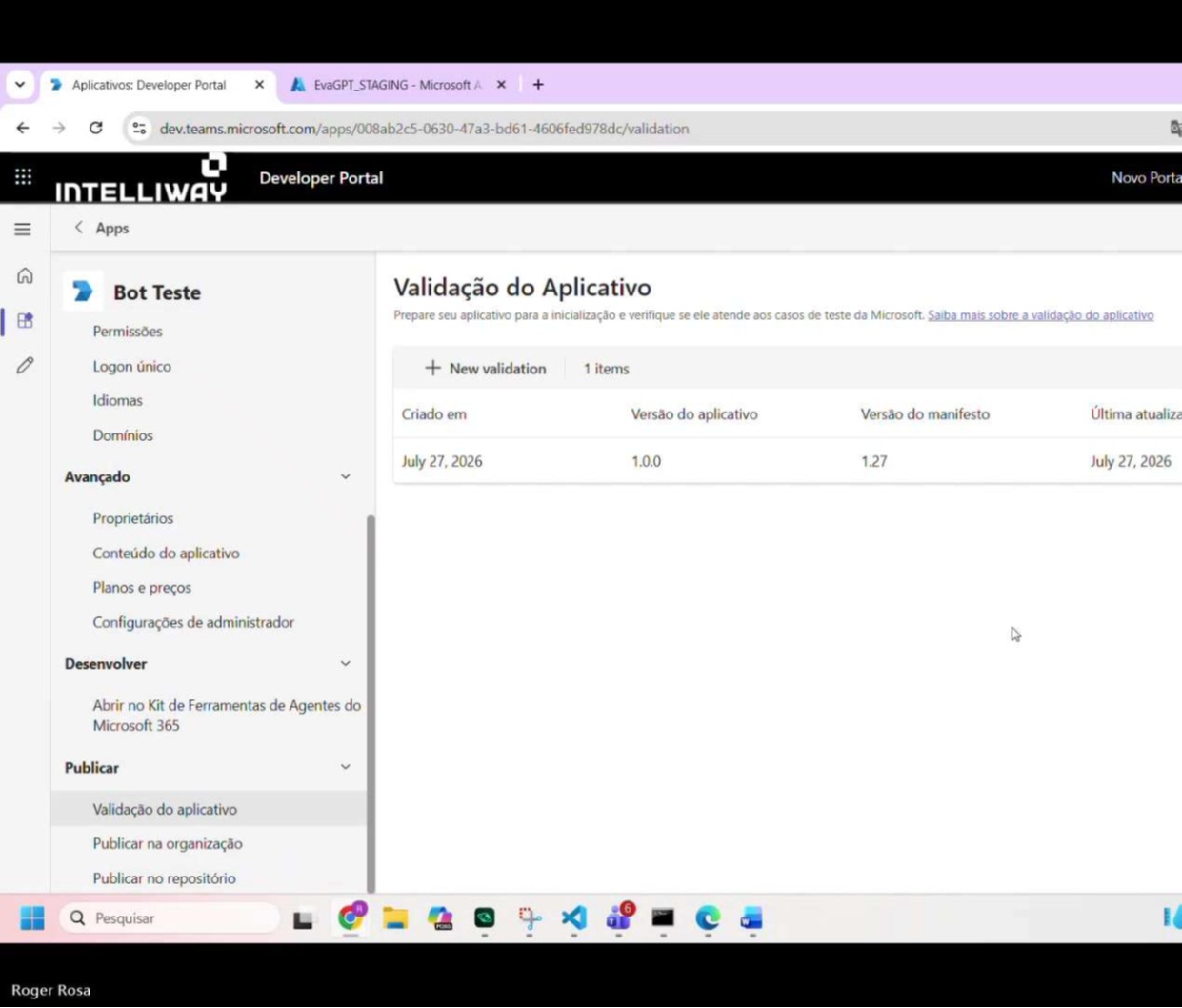
Task: Click the New validation button
Action: pos(485,369)
